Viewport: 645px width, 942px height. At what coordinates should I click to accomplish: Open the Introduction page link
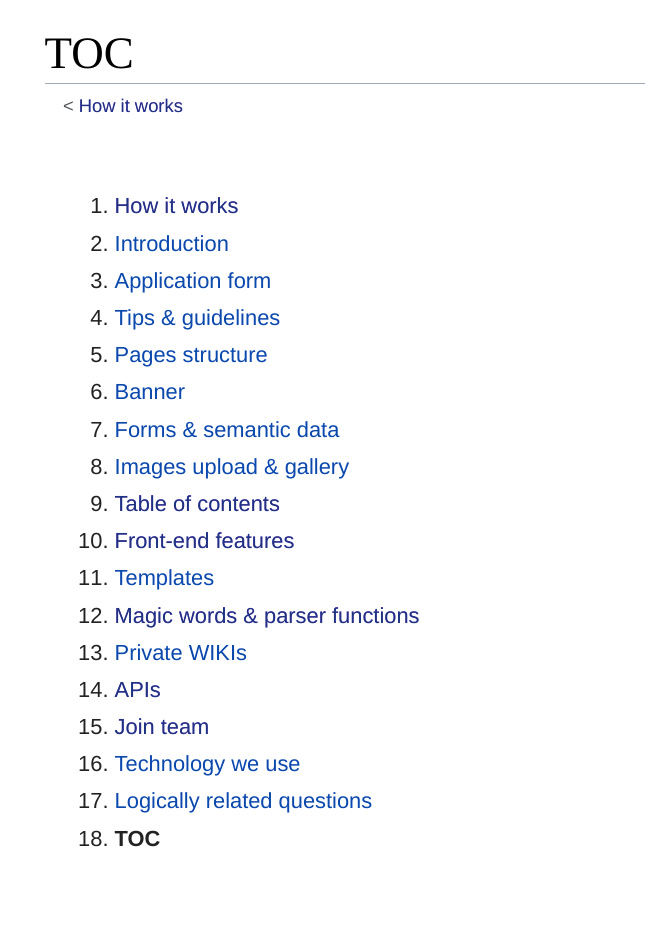pos(171,244)
